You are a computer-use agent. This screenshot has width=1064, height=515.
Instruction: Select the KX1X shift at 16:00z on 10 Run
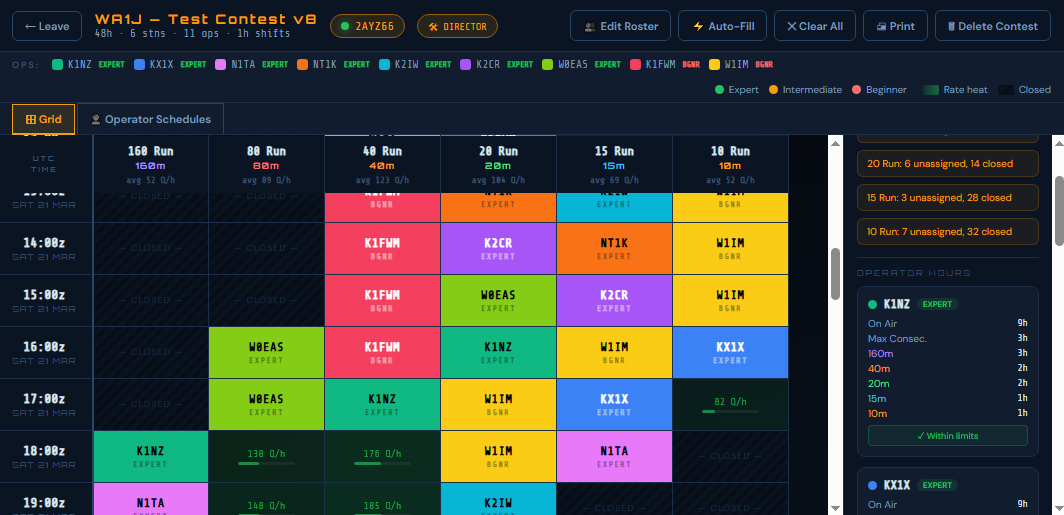(730, 352)
